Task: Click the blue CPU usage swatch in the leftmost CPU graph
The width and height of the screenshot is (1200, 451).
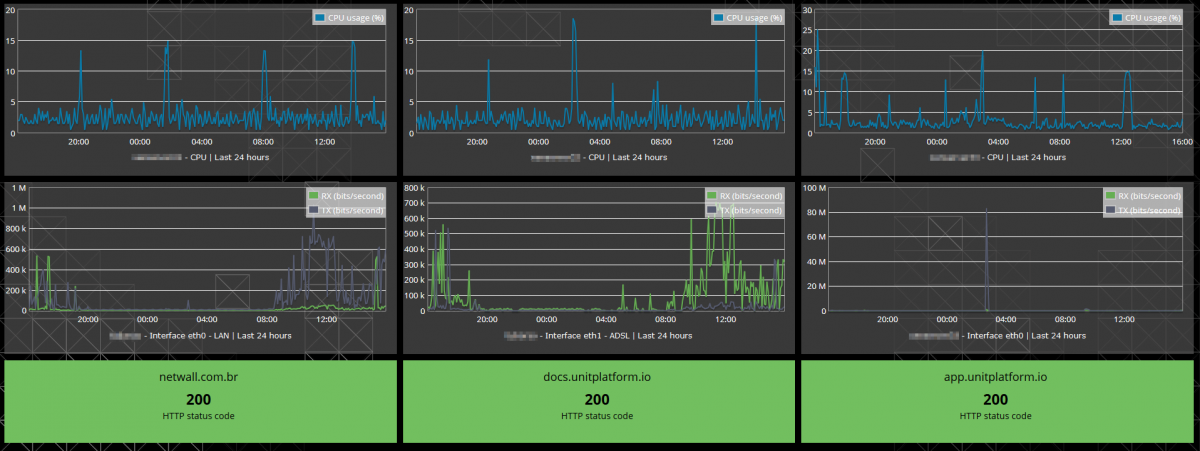Action: [x=320, y=18]
